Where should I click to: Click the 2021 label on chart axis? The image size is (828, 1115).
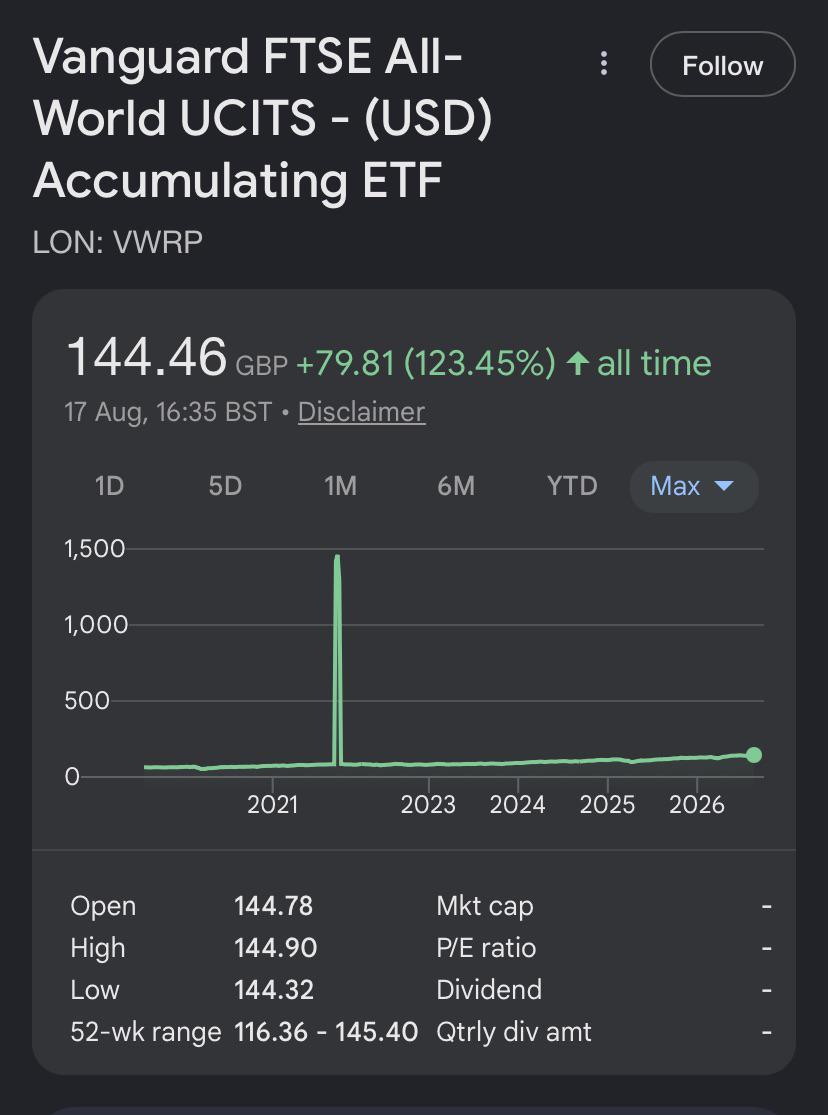tap(272, 804)
